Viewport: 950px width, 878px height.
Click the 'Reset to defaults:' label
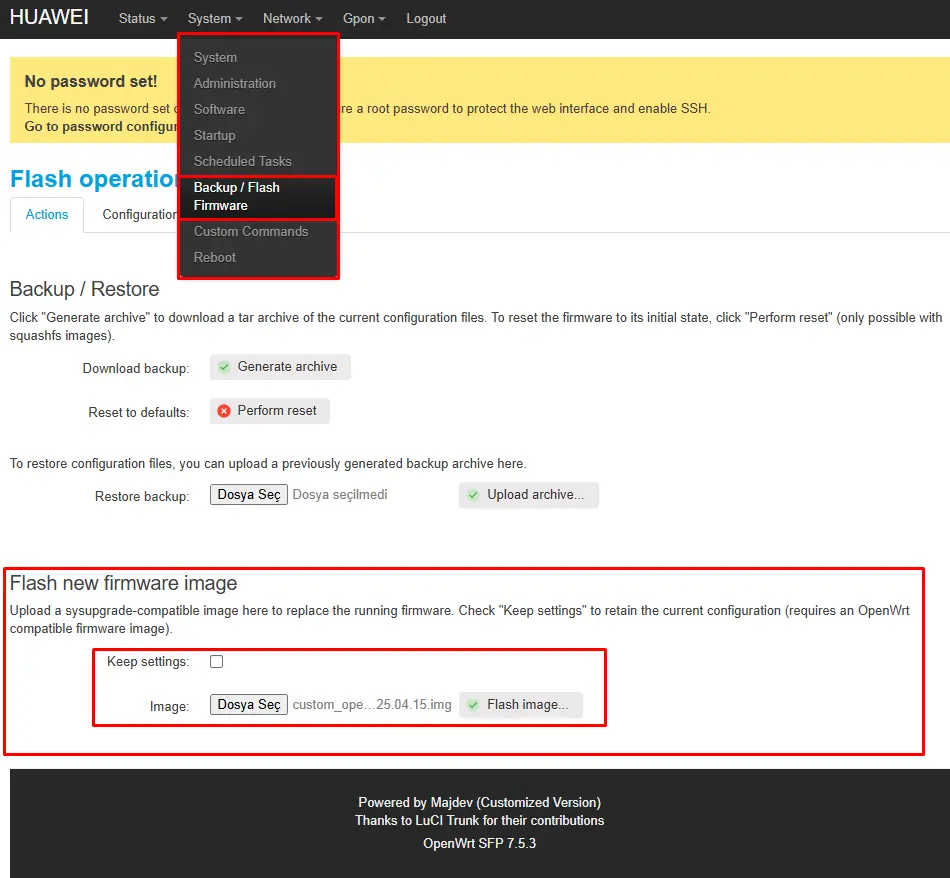(139, 413)
